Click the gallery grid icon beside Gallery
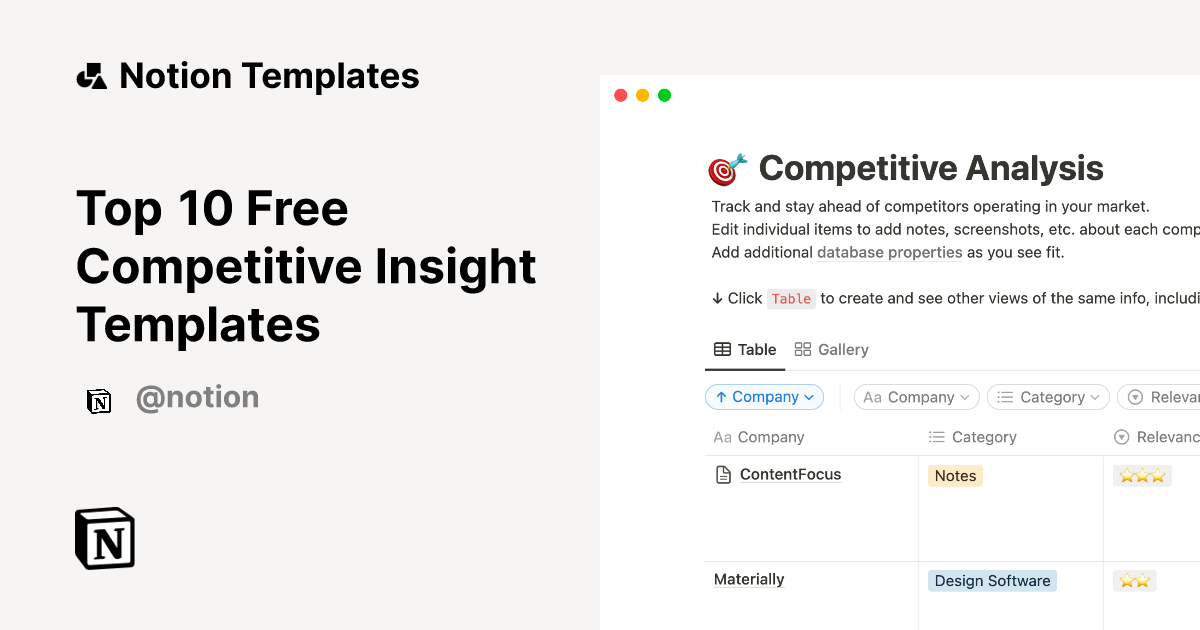The width and height of the screenshot is (1200, 630). [x=801, y=349]
